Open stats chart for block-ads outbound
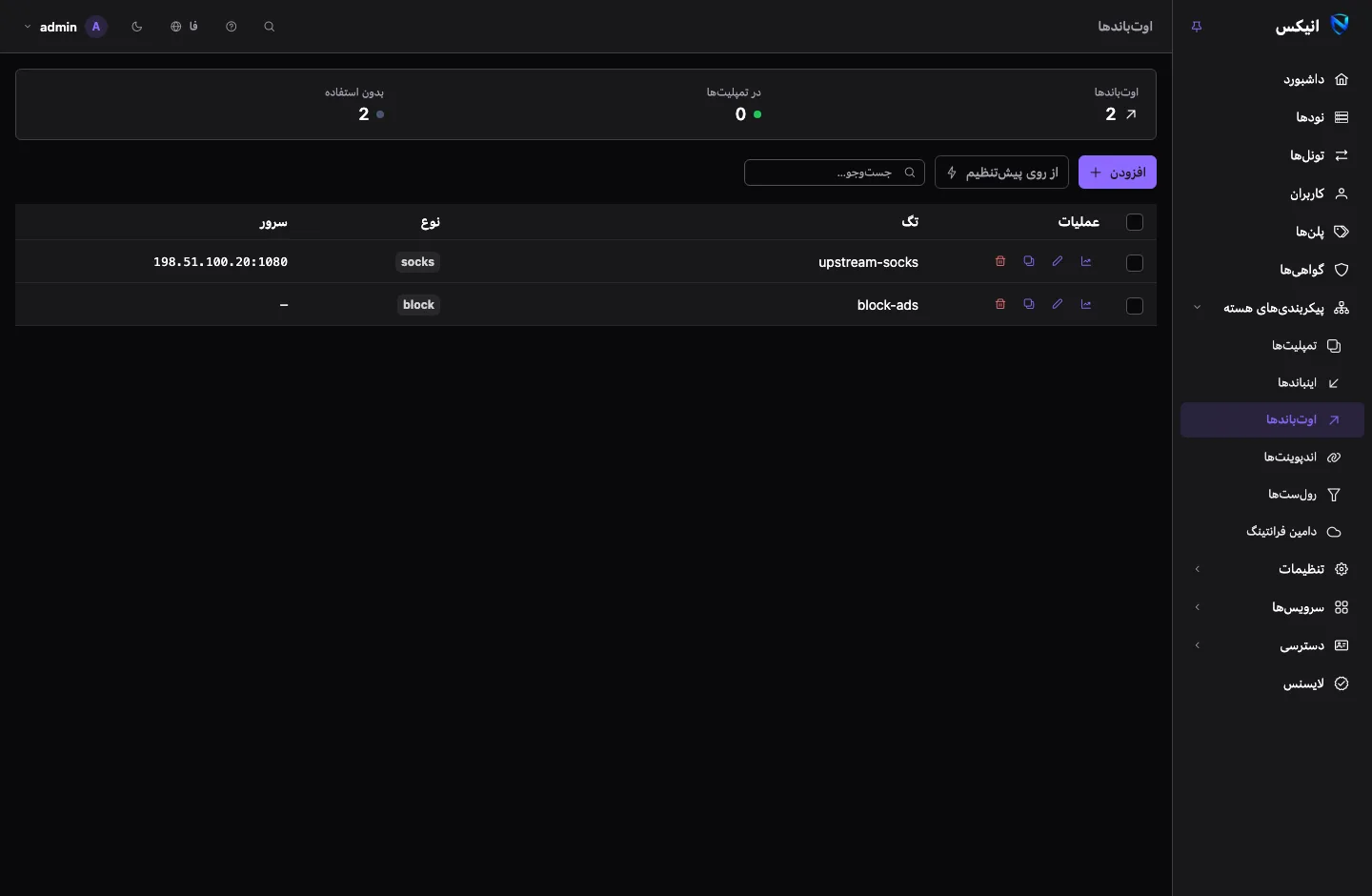This screenshot has width=1372, height=896. tap(1086, 305)
